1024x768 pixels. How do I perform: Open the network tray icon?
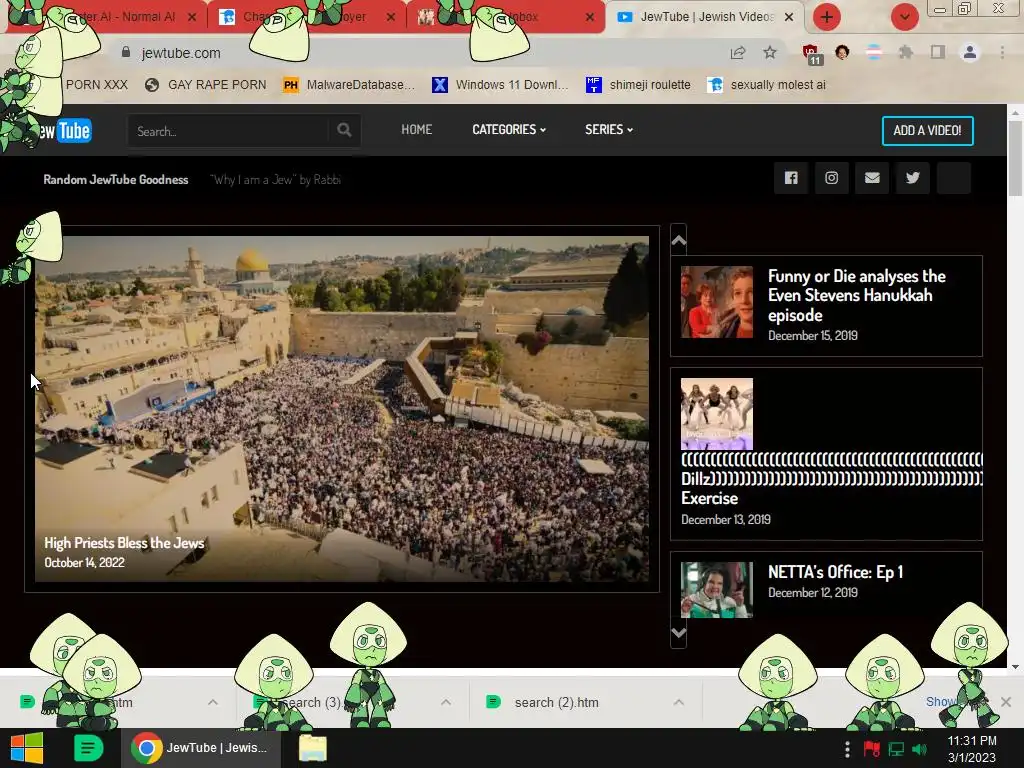(896, 749)
